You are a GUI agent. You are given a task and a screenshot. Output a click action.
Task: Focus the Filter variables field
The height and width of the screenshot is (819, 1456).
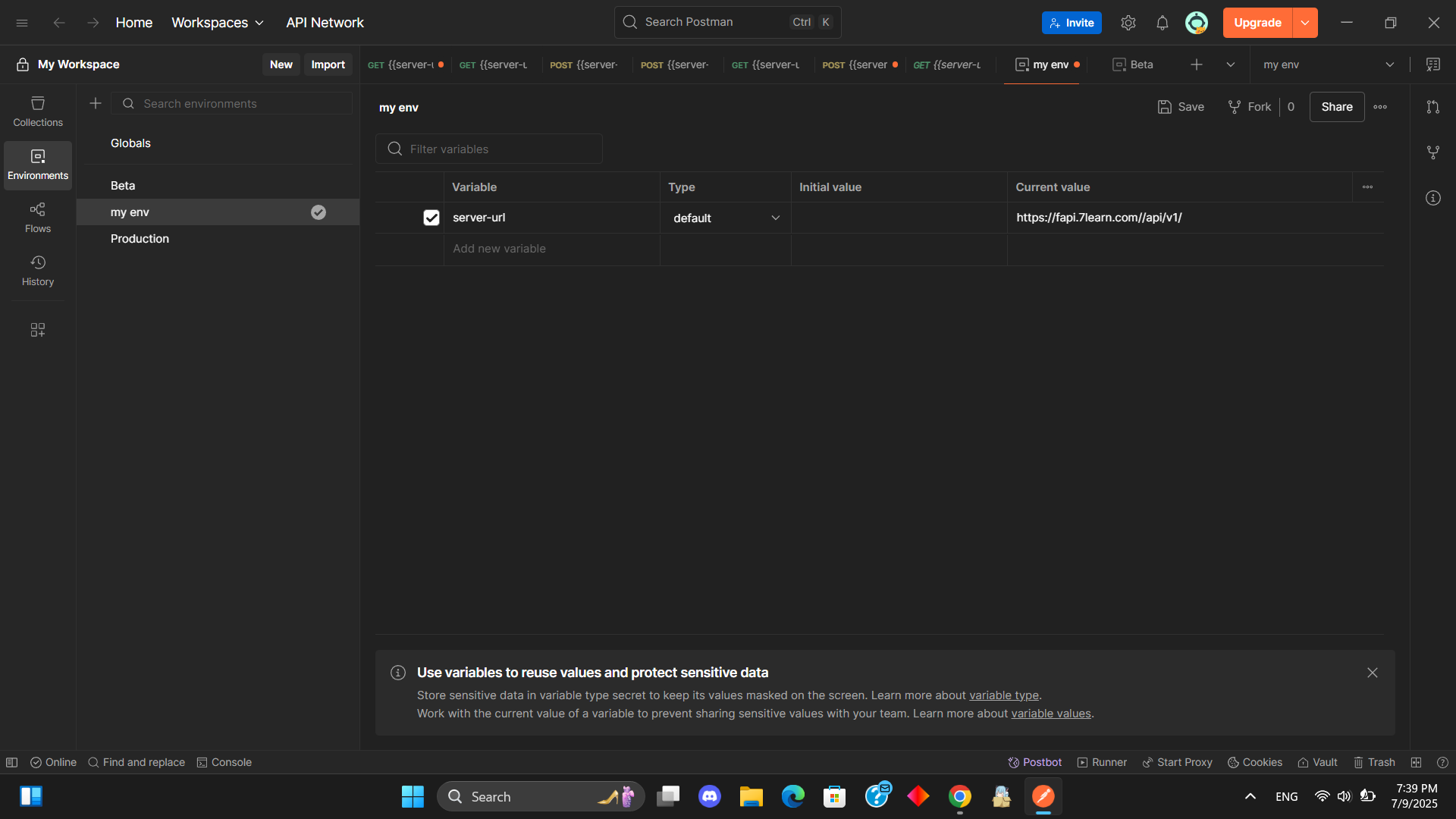coord(489,149)
